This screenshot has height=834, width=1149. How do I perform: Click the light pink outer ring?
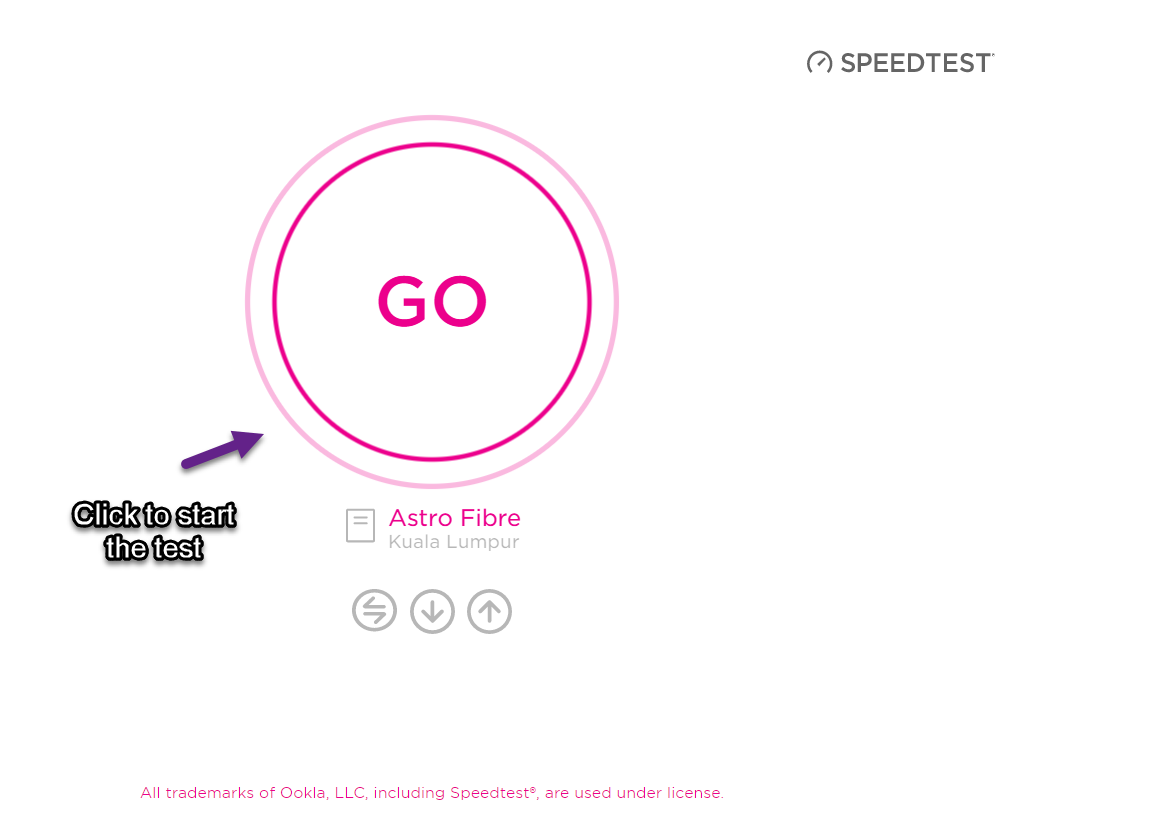[432, 118]
